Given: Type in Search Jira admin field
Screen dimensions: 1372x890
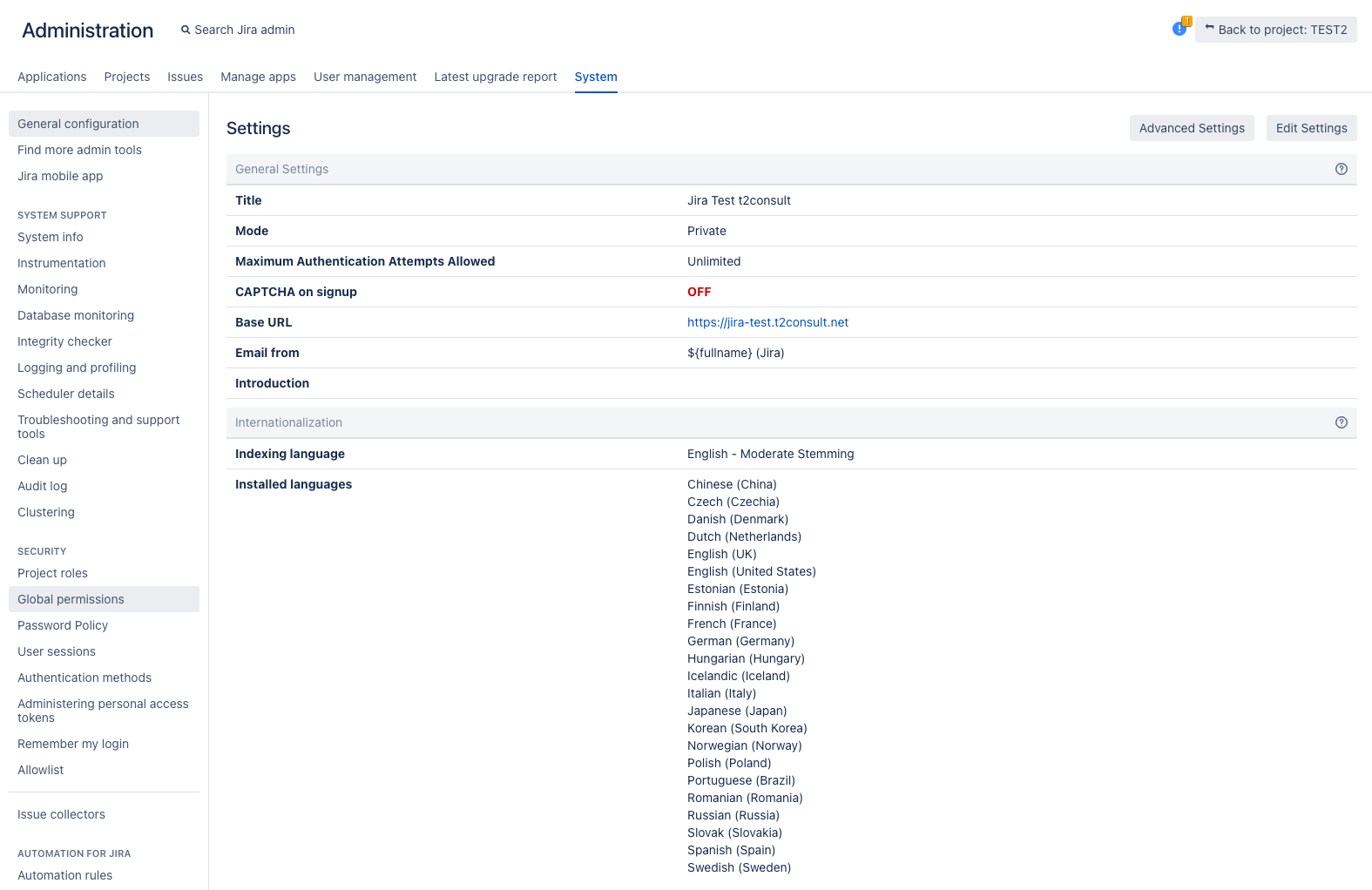Looking at the screenshot, I should pos(245,30).
